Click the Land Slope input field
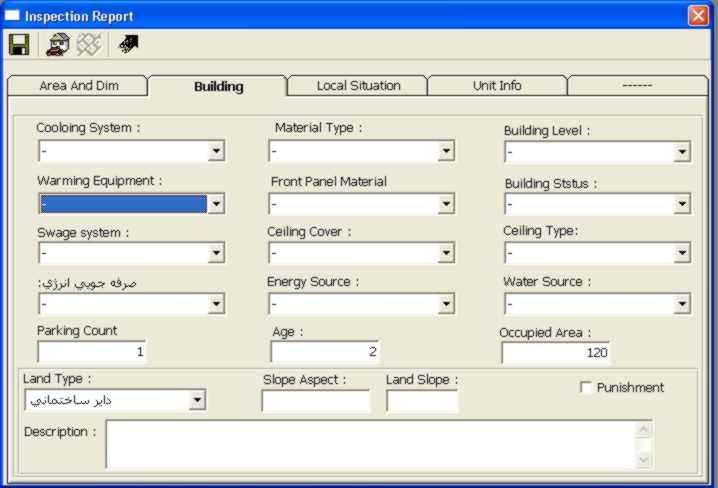The height and width of the screenshot is (488, 718). (x=422, y=401)
